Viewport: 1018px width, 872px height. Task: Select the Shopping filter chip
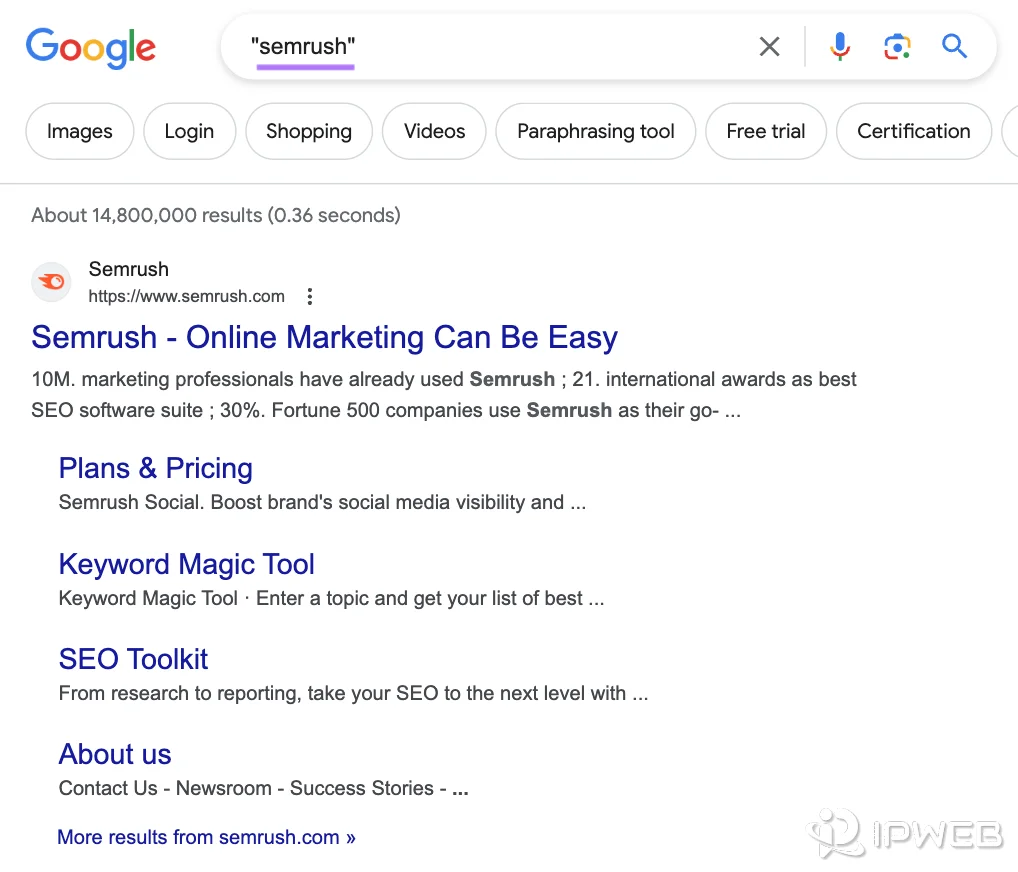[309, 131]
